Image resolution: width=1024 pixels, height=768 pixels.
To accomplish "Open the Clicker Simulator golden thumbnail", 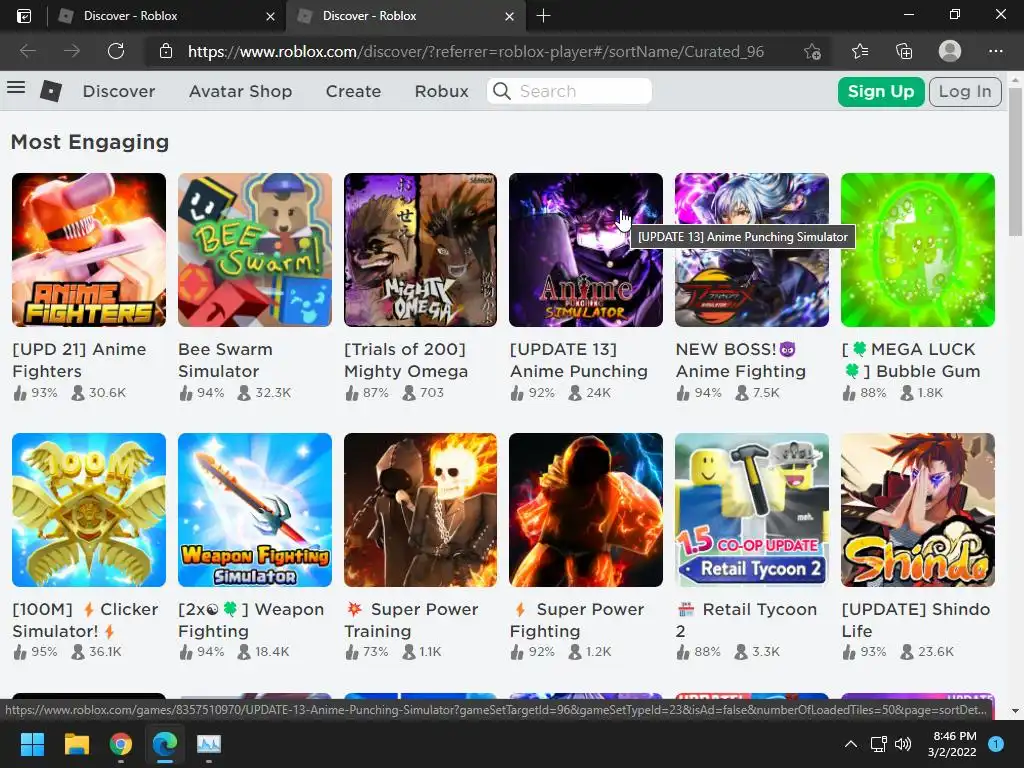I will (x=89, y=509).
